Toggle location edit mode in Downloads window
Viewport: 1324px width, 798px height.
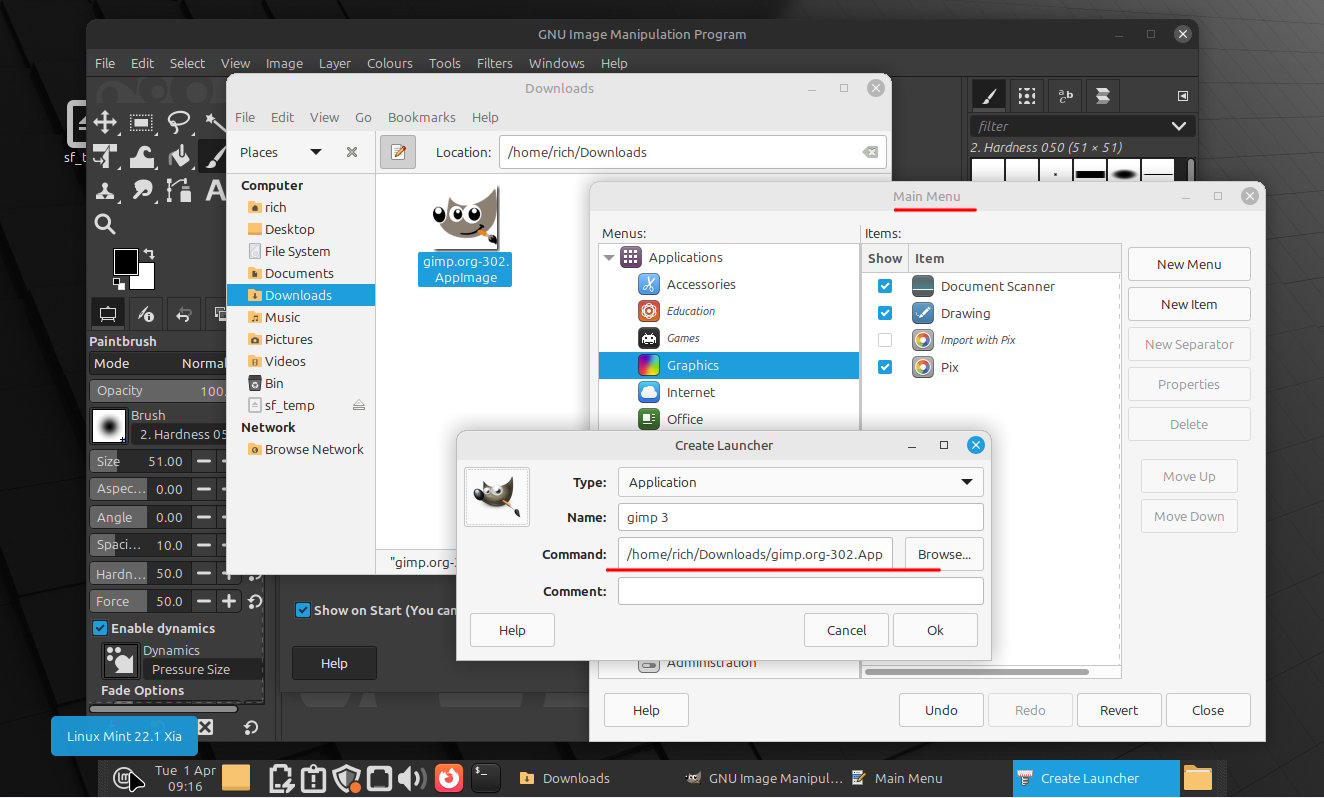coord(398,152)
